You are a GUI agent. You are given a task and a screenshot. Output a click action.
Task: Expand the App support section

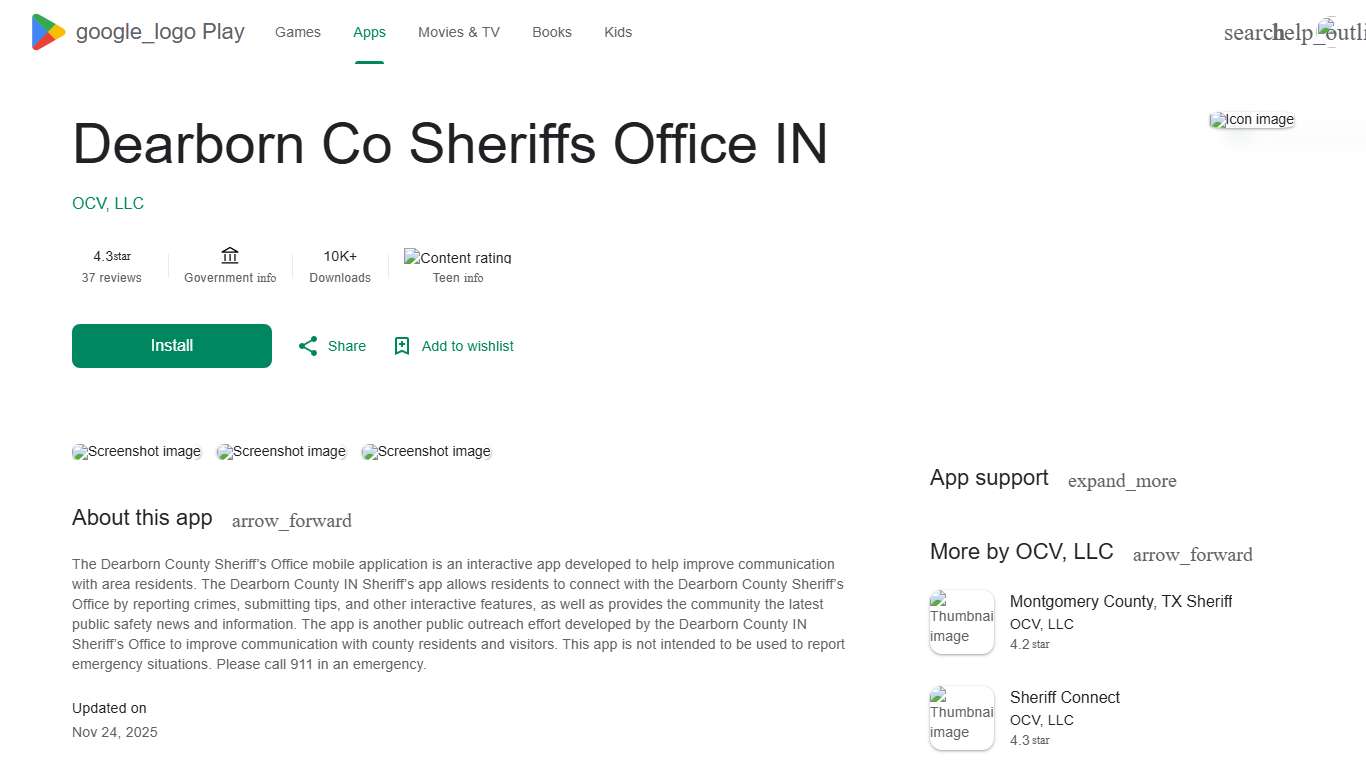1122,481
